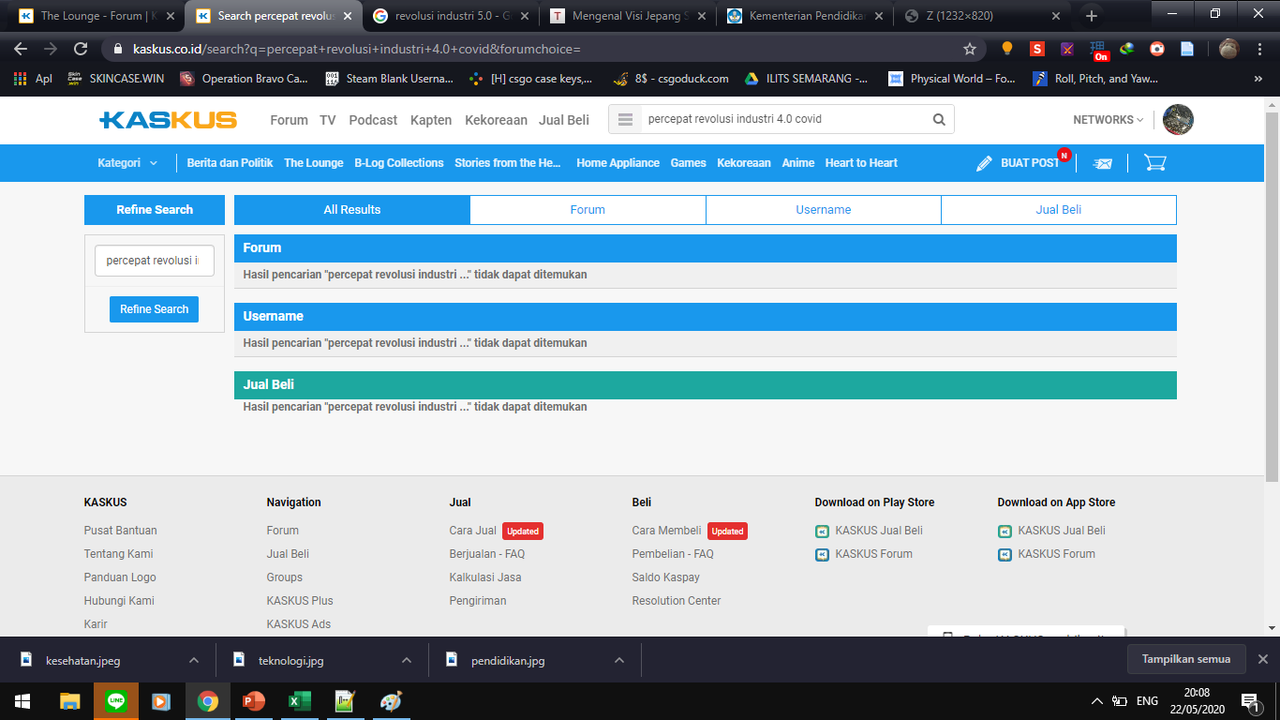Screen dimensions: 1280x720
Task: Switch to the Username results tab
Action: [823, 210]
